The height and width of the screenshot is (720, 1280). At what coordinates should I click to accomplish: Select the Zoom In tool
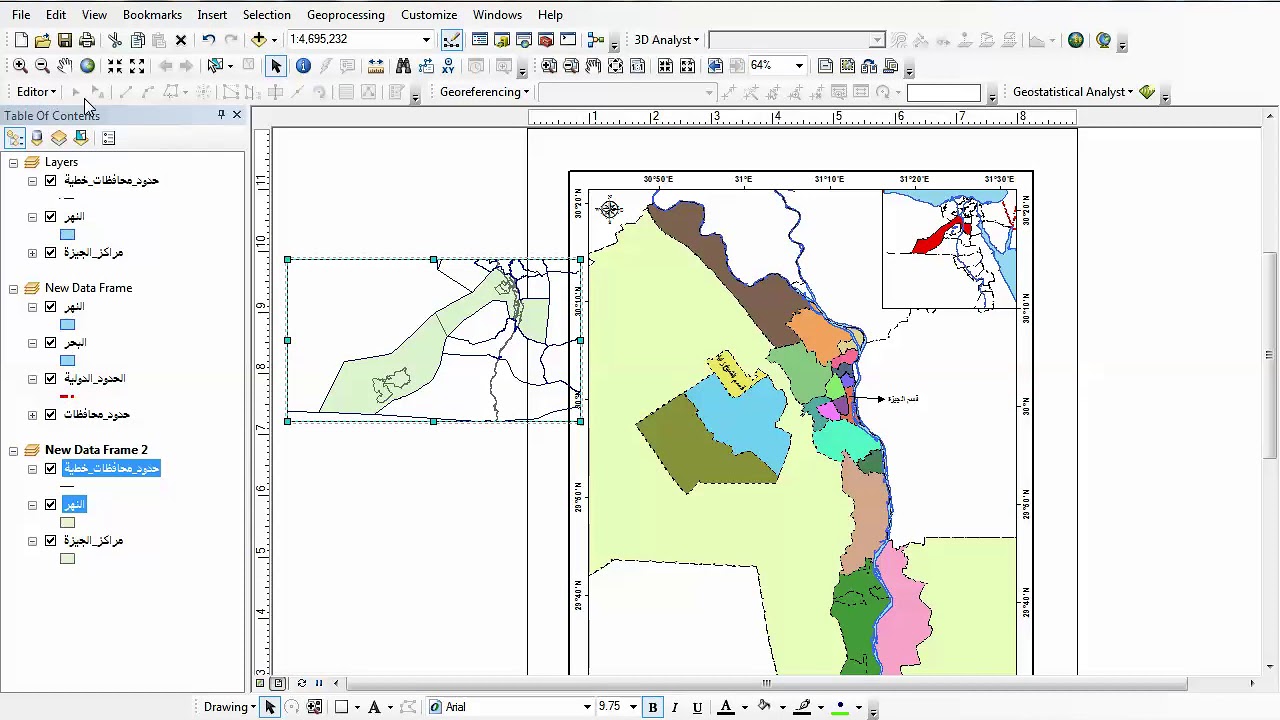click(20, 66)
